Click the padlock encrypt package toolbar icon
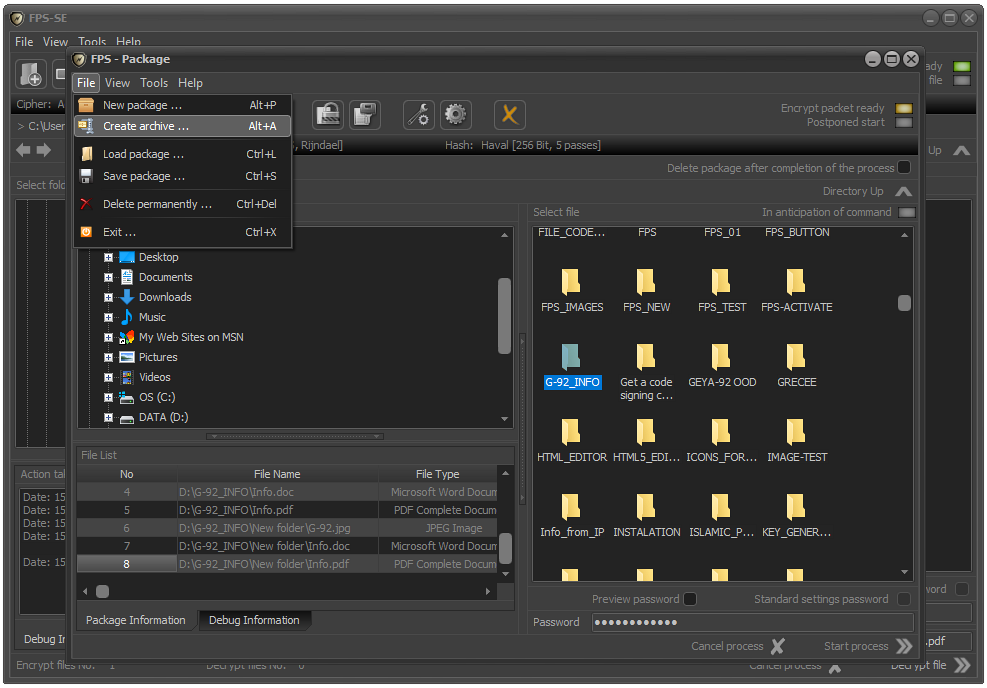This screenshot has width=987, height=688. (329, 115)
